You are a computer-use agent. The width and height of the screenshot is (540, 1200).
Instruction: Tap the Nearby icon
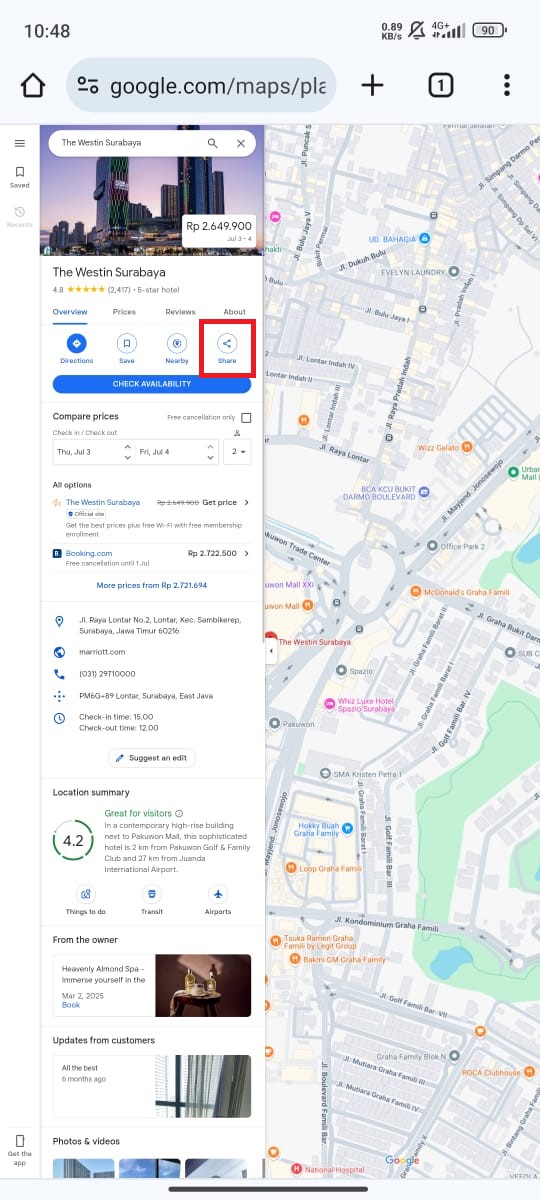(x=177, y=344)
